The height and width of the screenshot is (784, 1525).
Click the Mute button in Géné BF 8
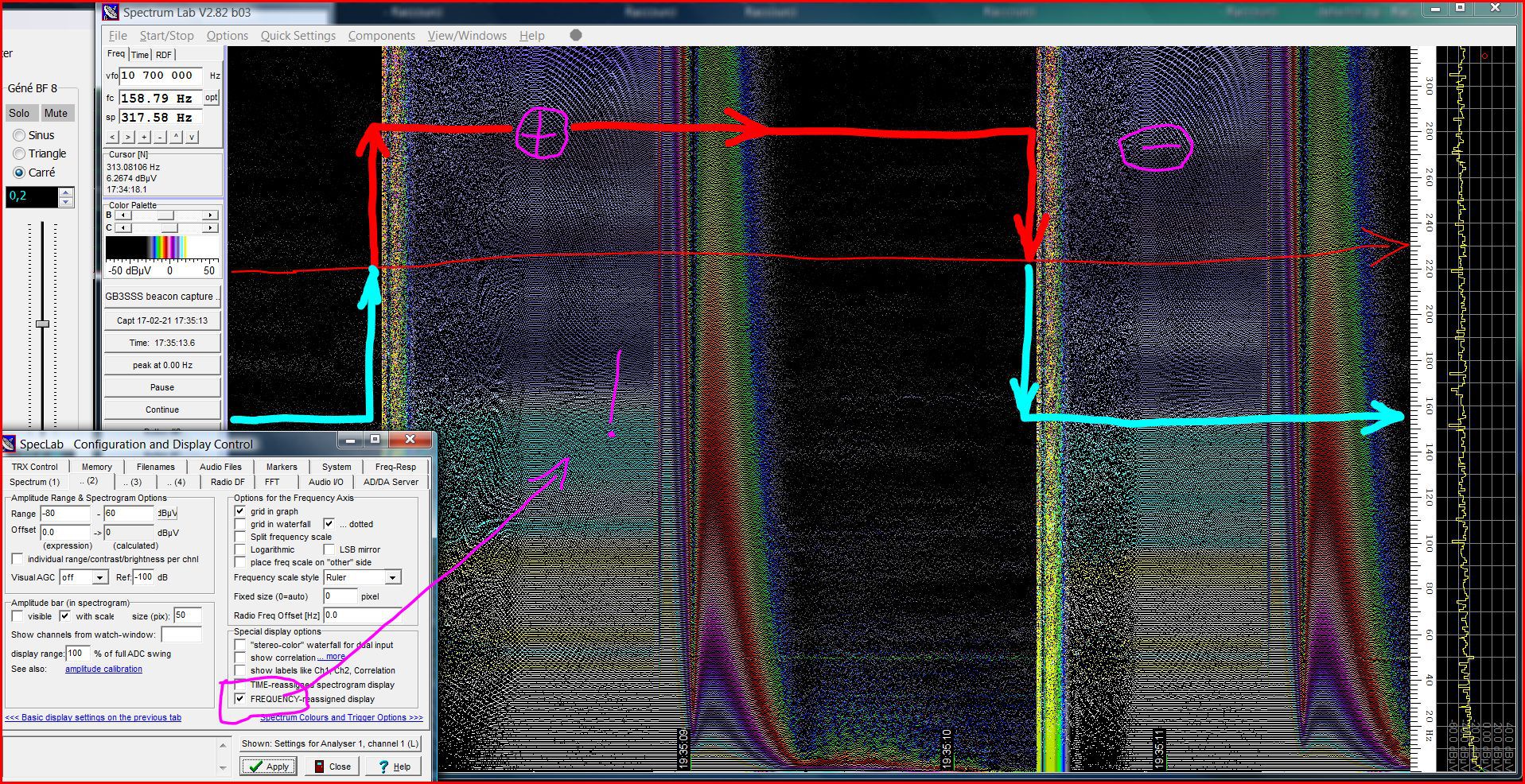pyautogui.click(x=56, y=113)
